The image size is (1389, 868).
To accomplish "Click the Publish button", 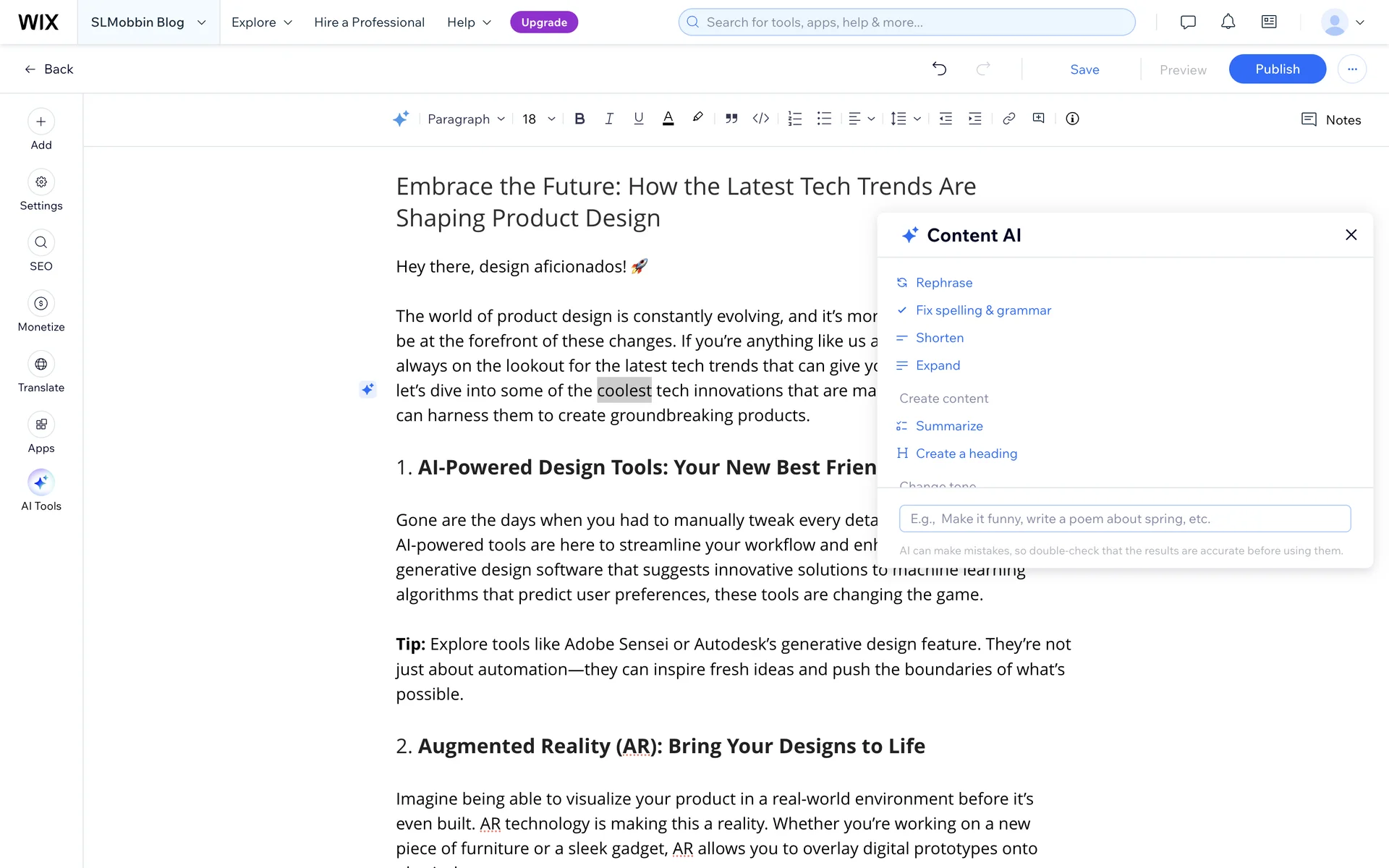I will coord(1277,69).
